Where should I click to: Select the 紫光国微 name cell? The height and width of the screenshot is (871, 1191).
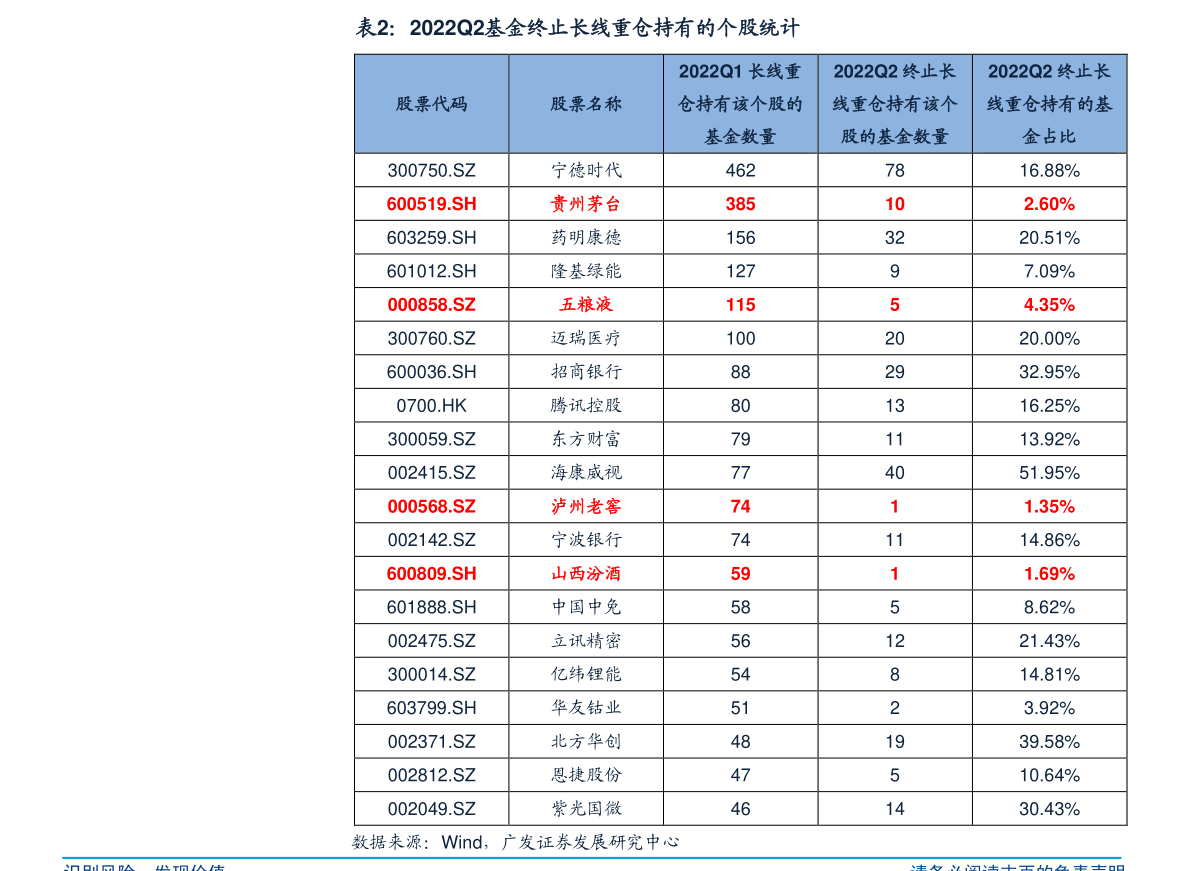pyautogui.click(x=586, y=809)
